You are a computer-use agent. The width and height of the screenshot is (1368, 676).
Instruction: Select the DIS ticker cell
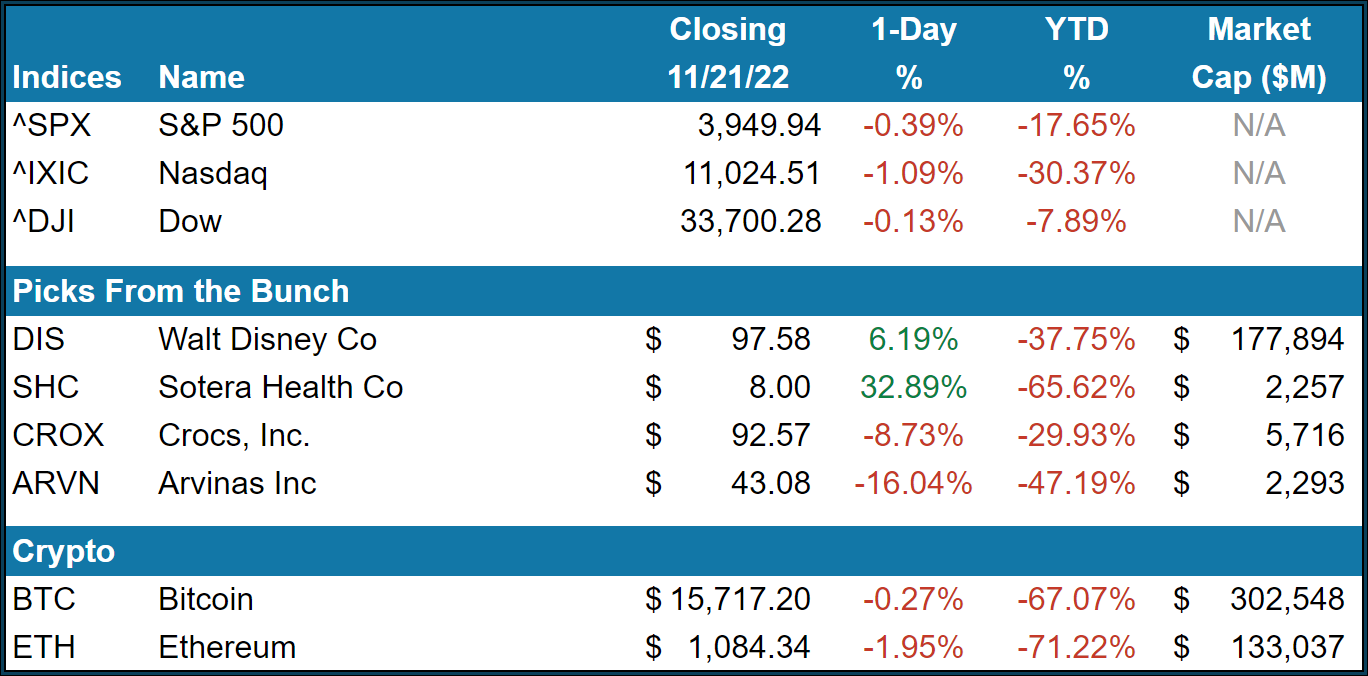(x=39, y=340)
